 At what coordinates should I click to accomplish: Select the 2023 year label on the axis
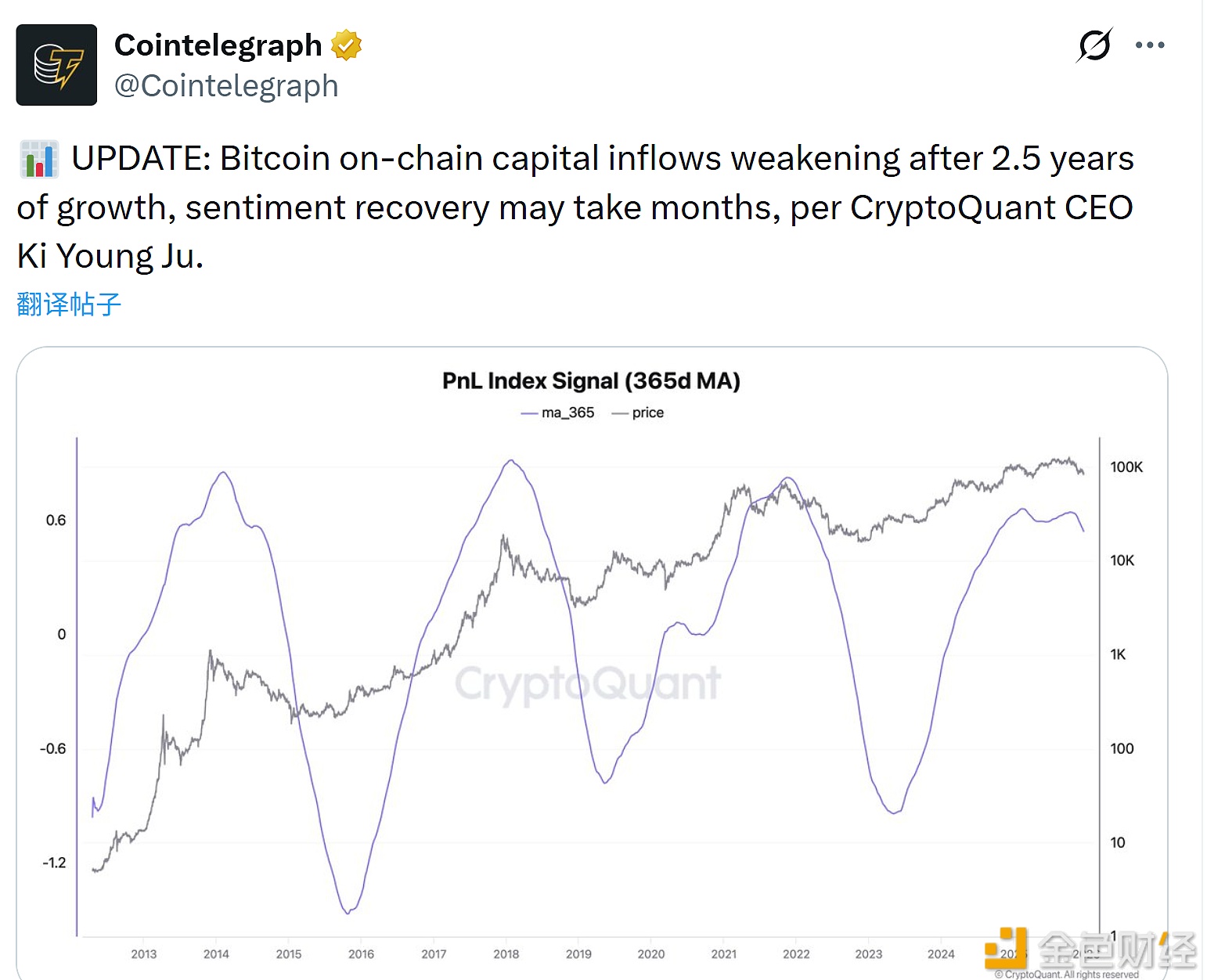868,954
